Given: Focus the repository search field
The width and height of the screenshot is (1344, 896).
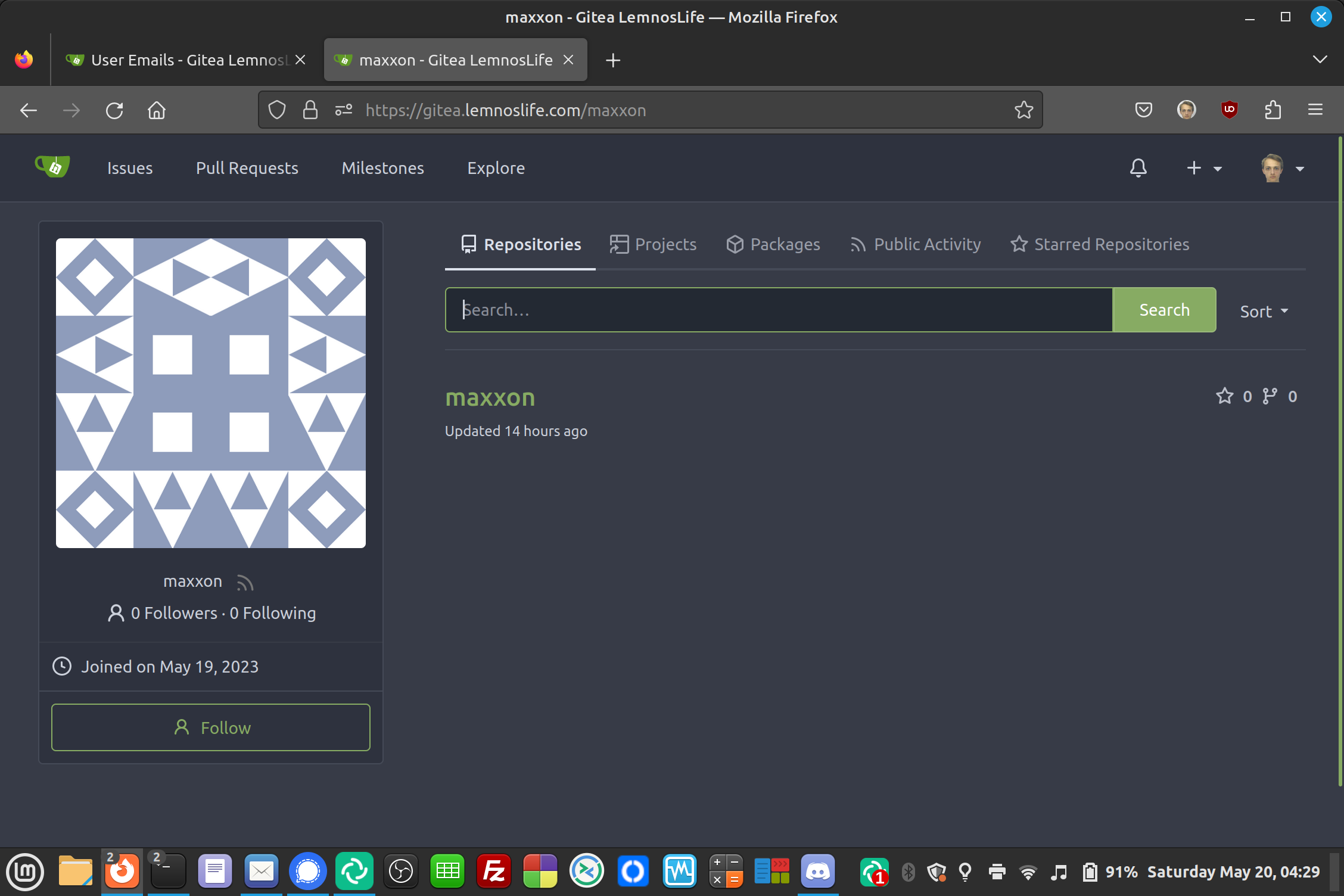Looking at the screenshot, I should [x=778, y=310].
